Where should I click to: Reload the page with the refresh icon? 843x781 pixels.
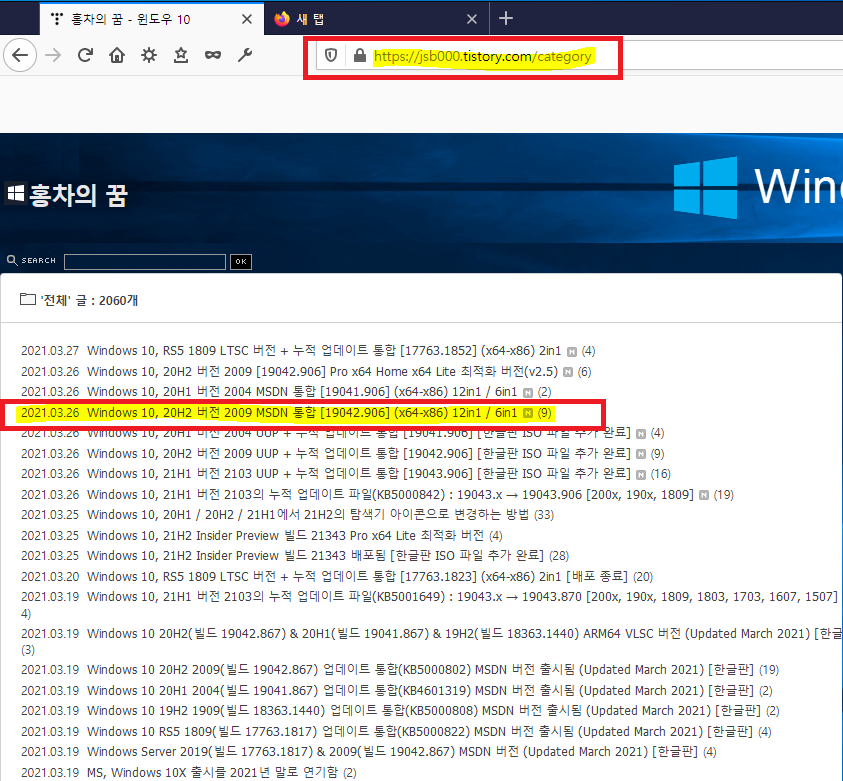point(85,55)
